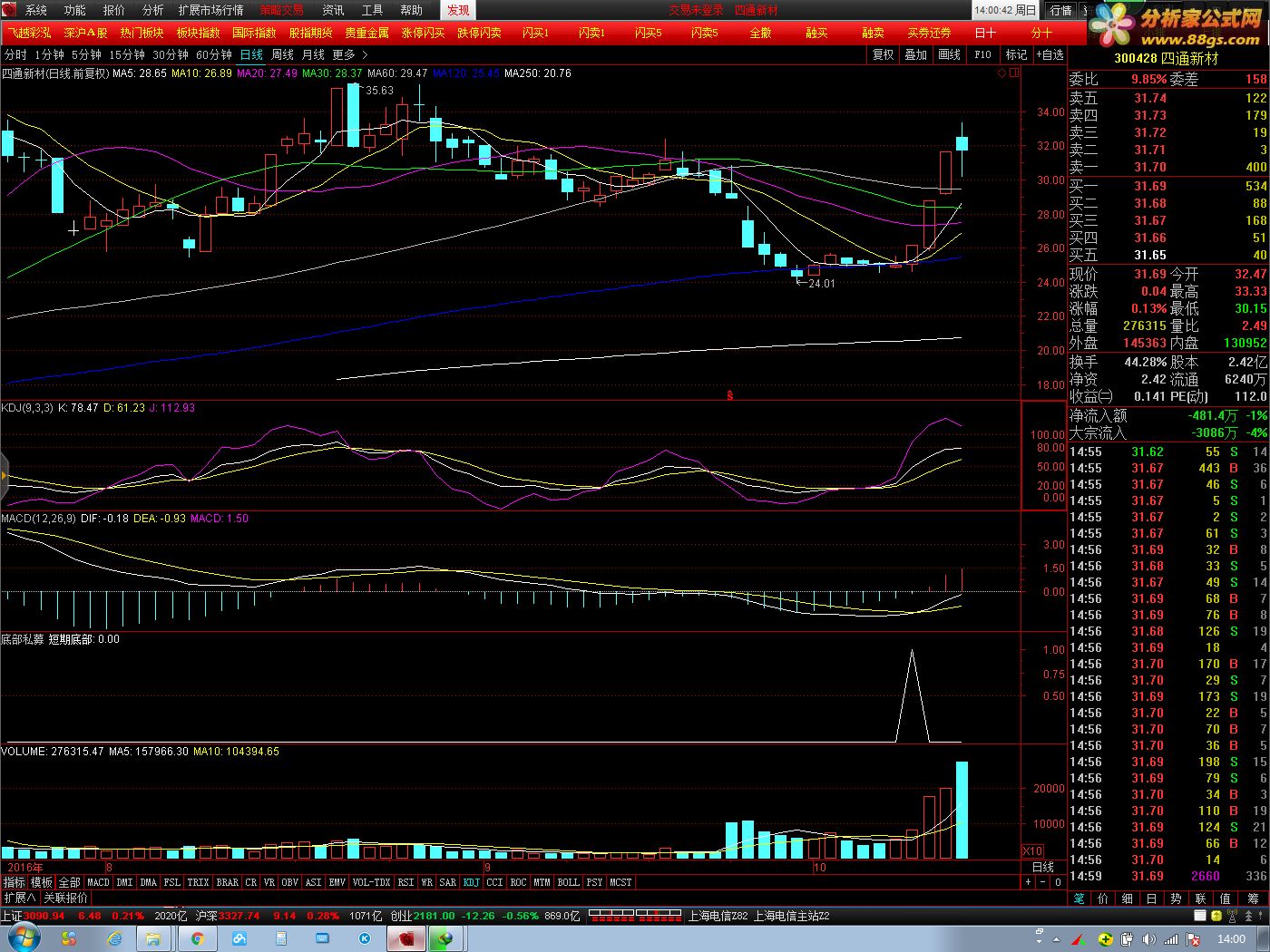Switch indicator to MCST
Image resolution: width=1270 pixels, height=952 pixels.
point(620,882)
